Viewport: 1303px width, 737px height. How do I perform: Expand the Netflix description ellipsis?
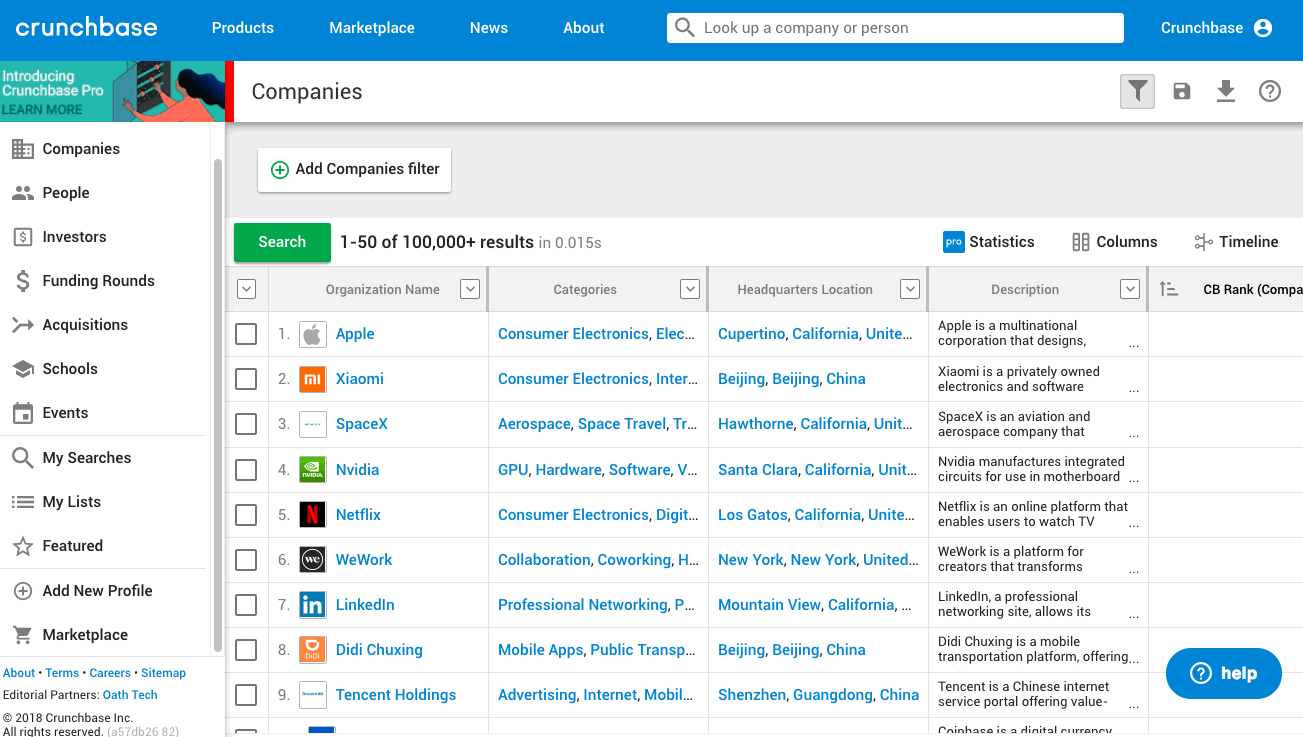pyautogui.click(x=1133, y=524)
